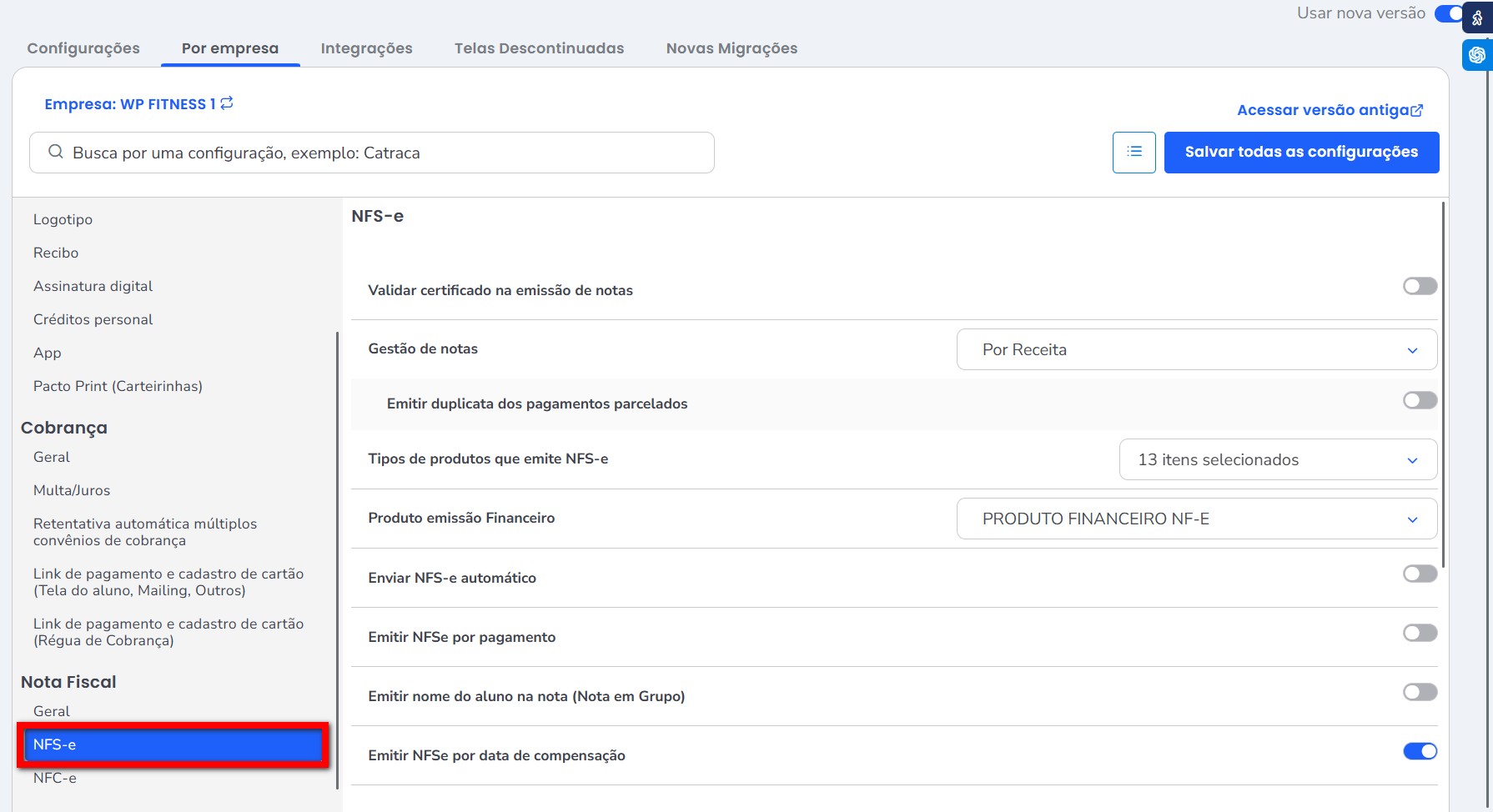The width and height of the screenshot is (1493, 812).
Task: Open Produto emissão Financeiro dropdown
Action: [1196, 519]
